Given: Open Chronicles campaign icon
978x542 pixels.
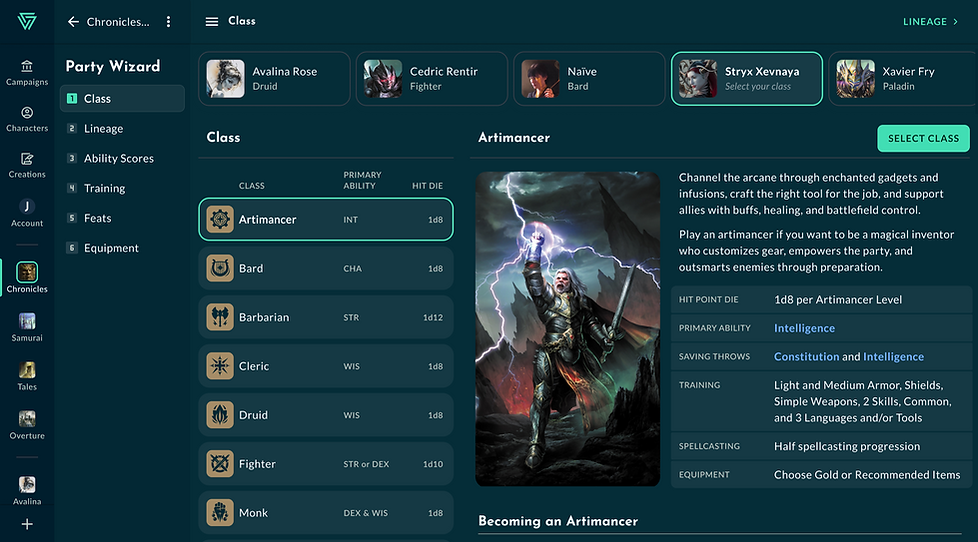Looking at the screenshot, I should [x=27, y=272].
